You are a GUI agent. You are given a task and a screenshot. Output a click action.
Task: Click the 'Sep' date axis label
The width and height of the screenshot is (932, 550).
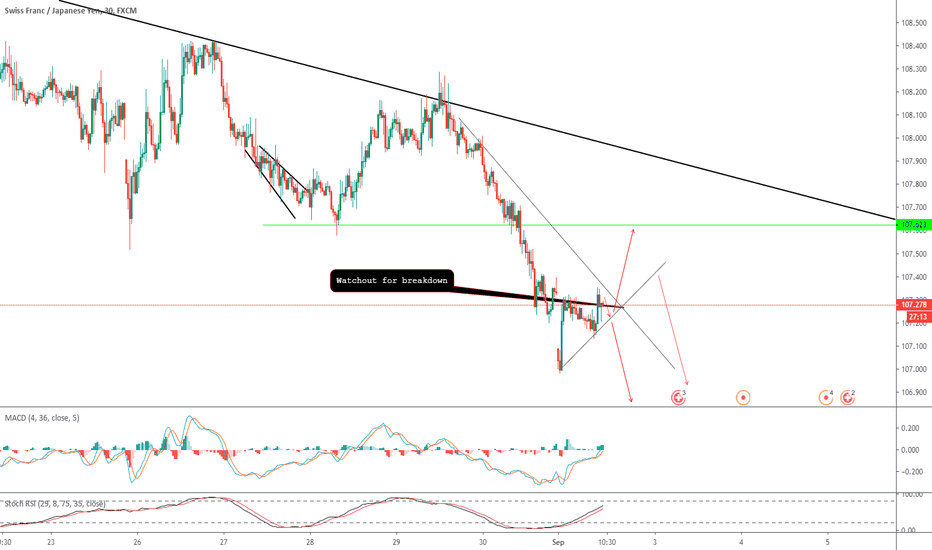(x=558, y=542)
